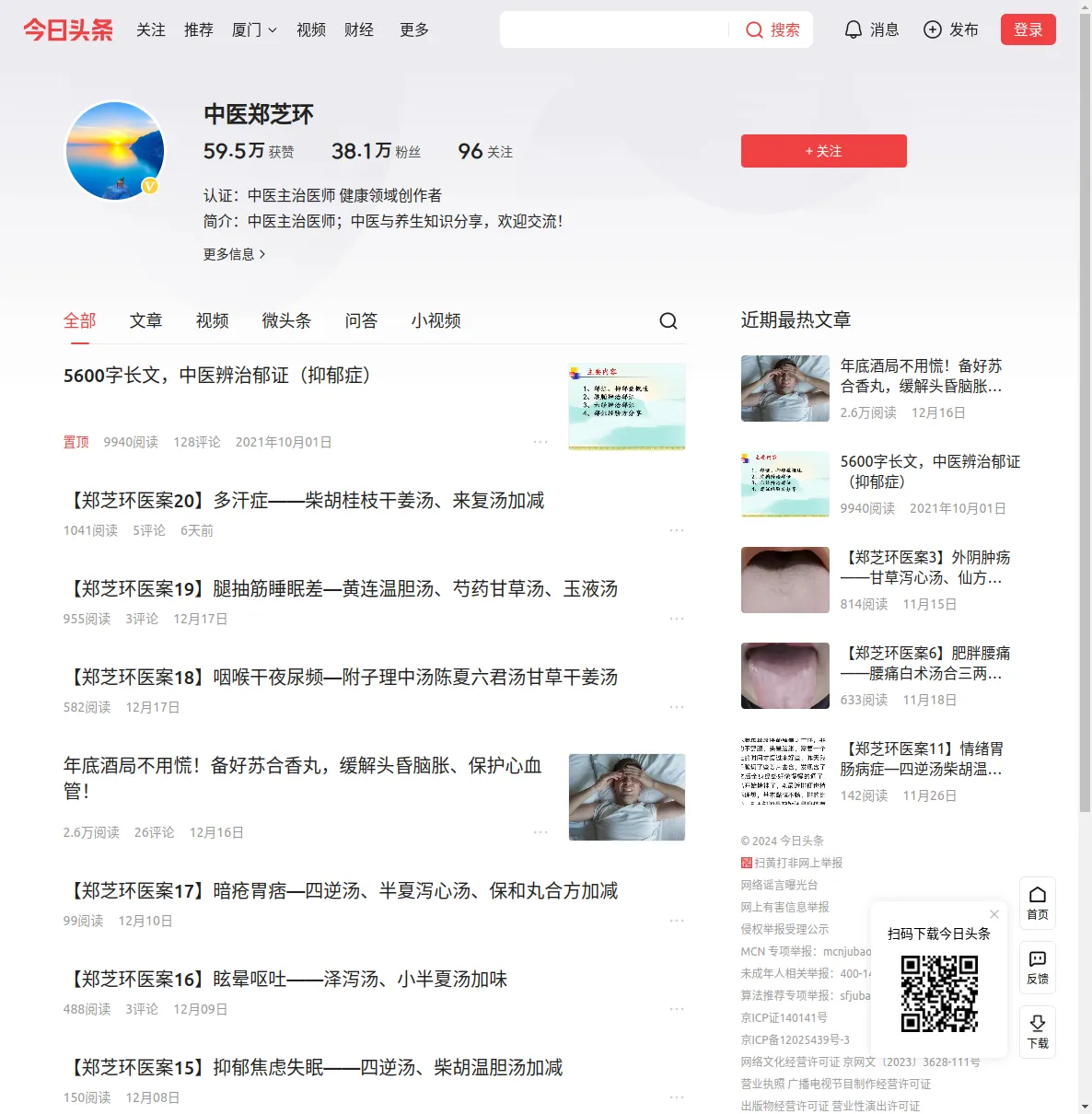
Task: Switch to the 视频 profile tab
Action: 213,320
